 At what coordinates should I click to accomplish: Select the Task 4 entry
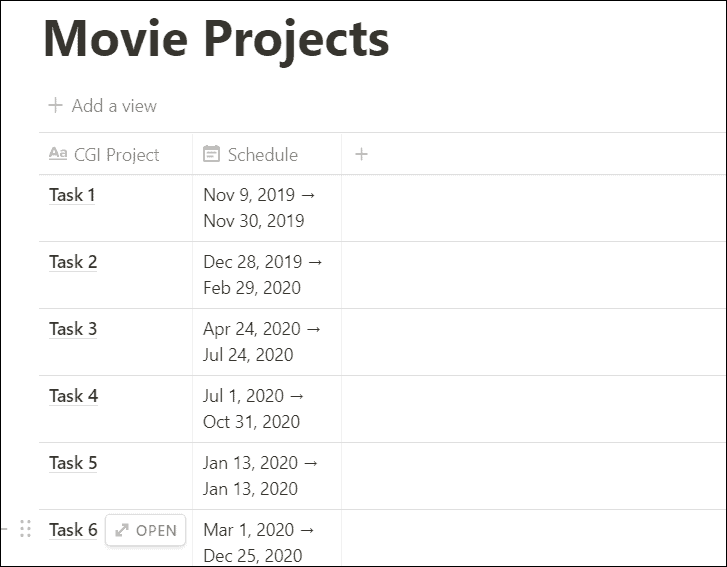click(73, 396)
